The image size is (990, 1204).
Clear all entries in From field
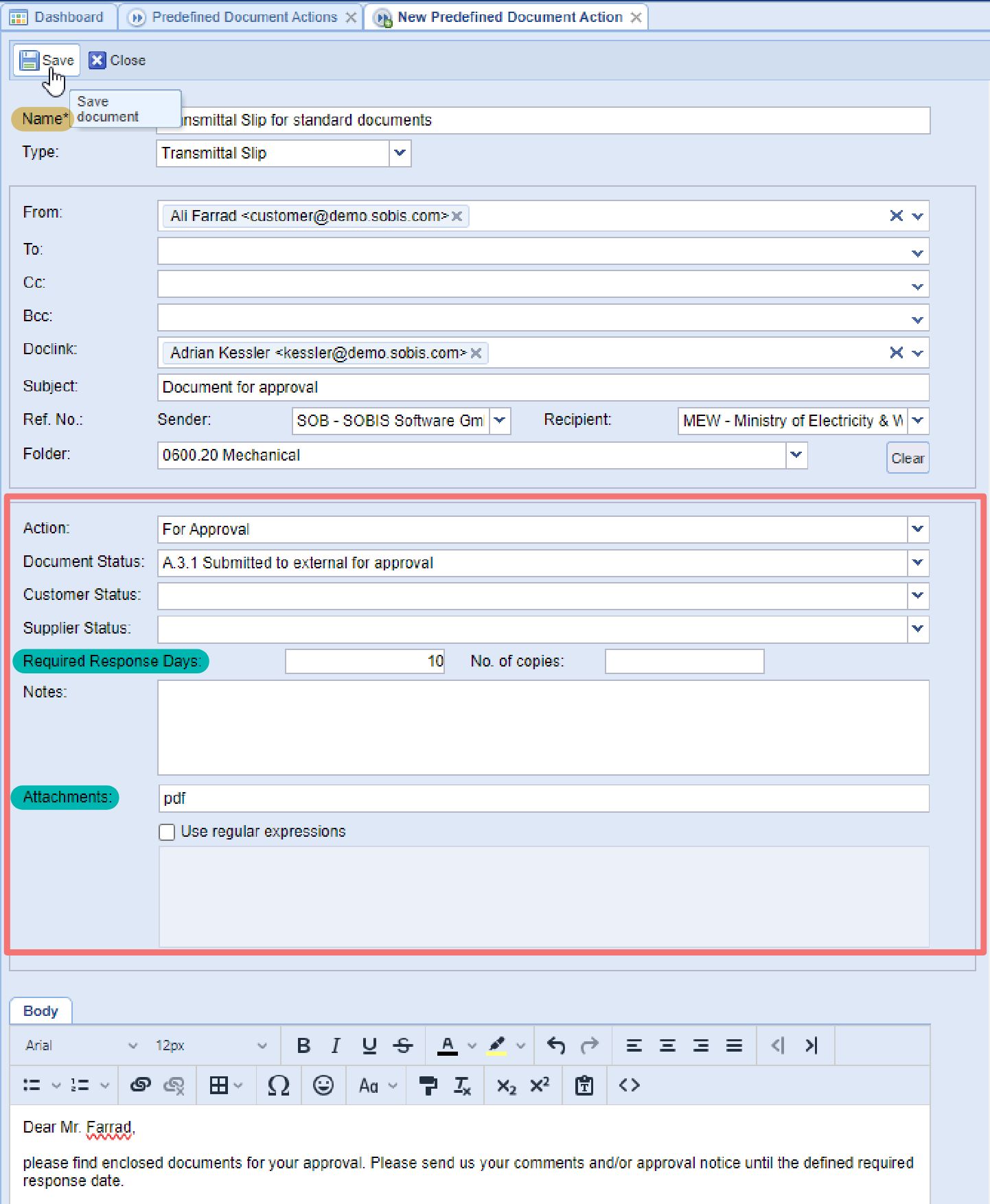click(896, 216)
